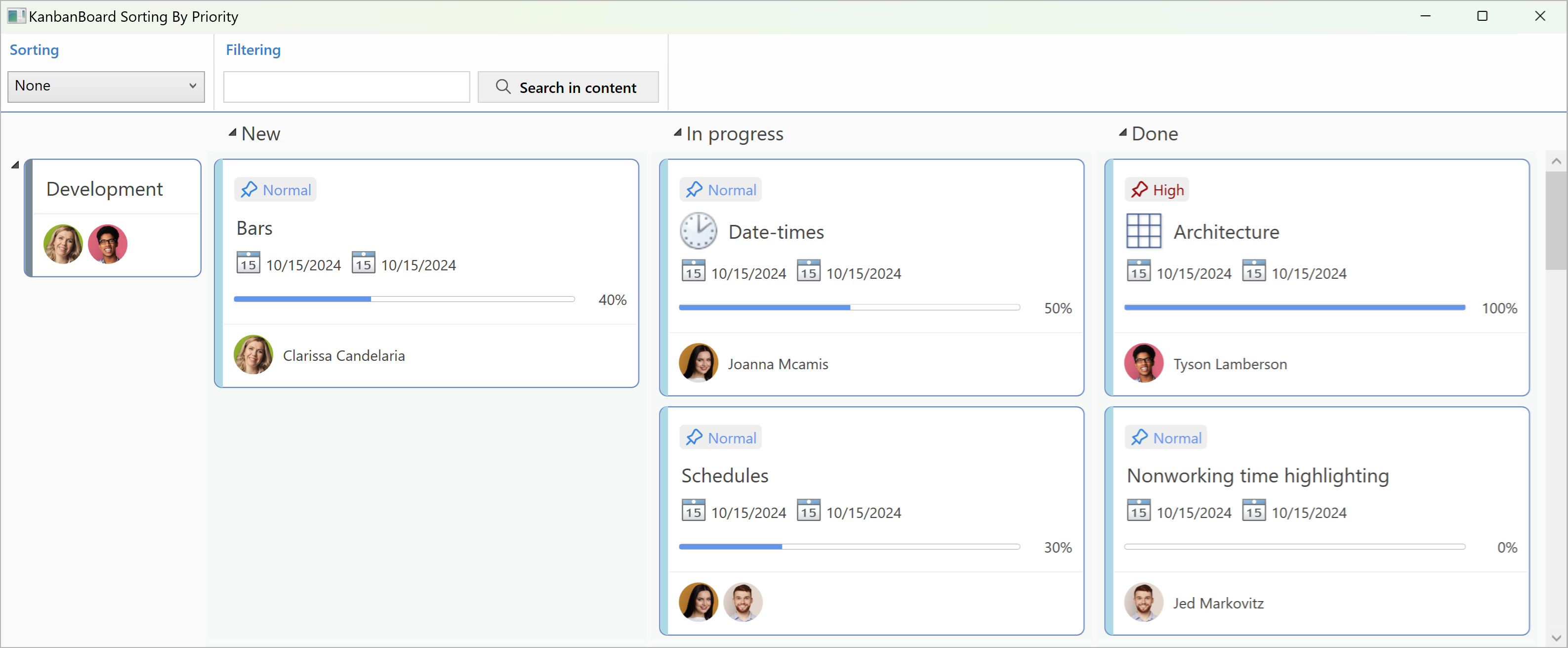Image resolution: width=1568 pixels, height=648 pixels.
Task: Click the progress bar on the Schedules card
Action: click(849, 546)
